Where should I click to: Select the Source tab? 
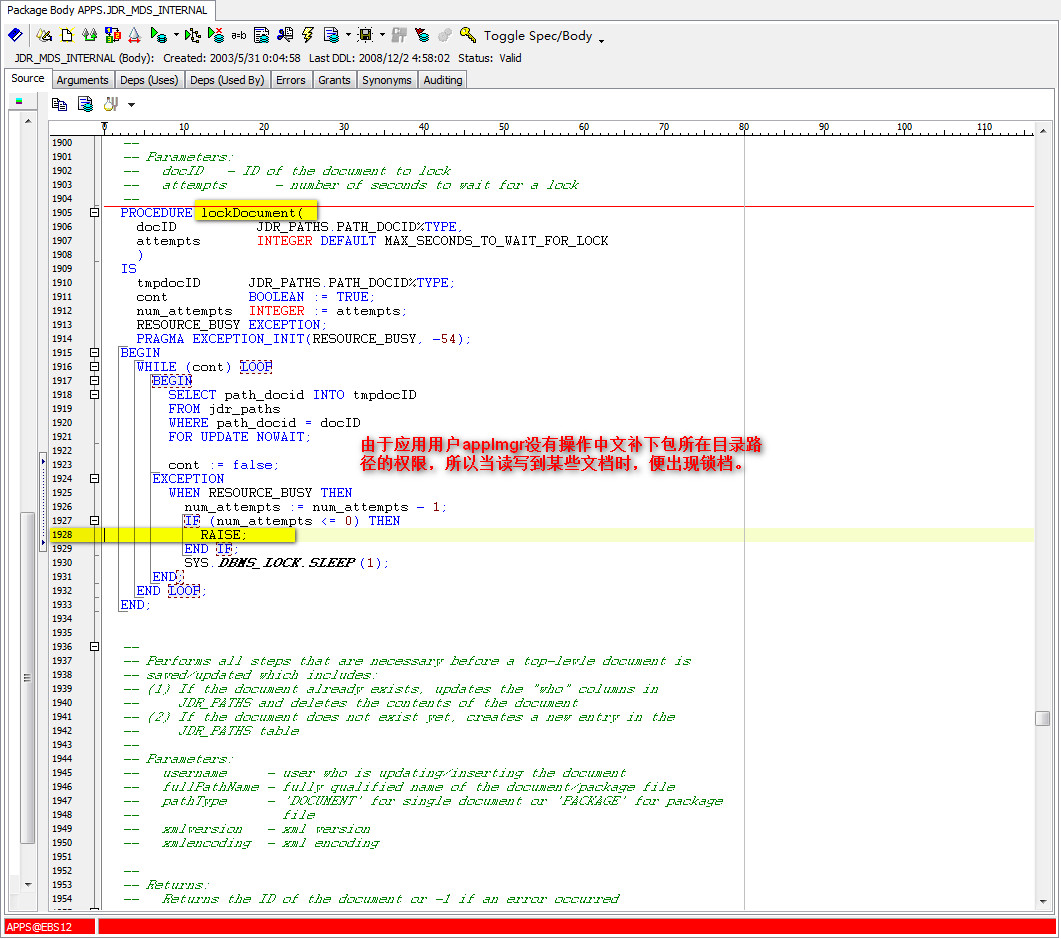coord(28,78)
